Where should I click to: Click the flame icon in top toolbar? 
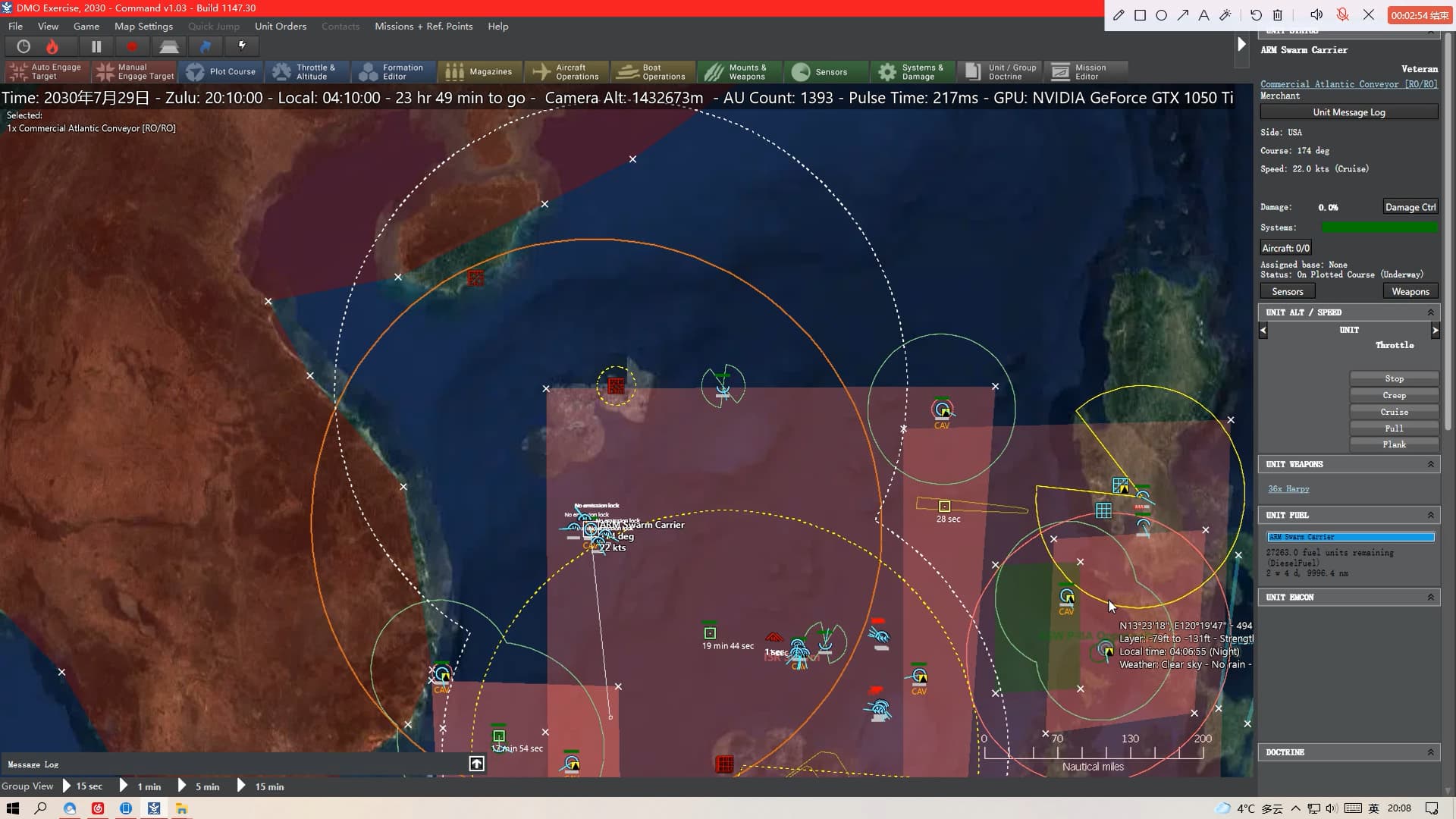click(x=52, y=46)
